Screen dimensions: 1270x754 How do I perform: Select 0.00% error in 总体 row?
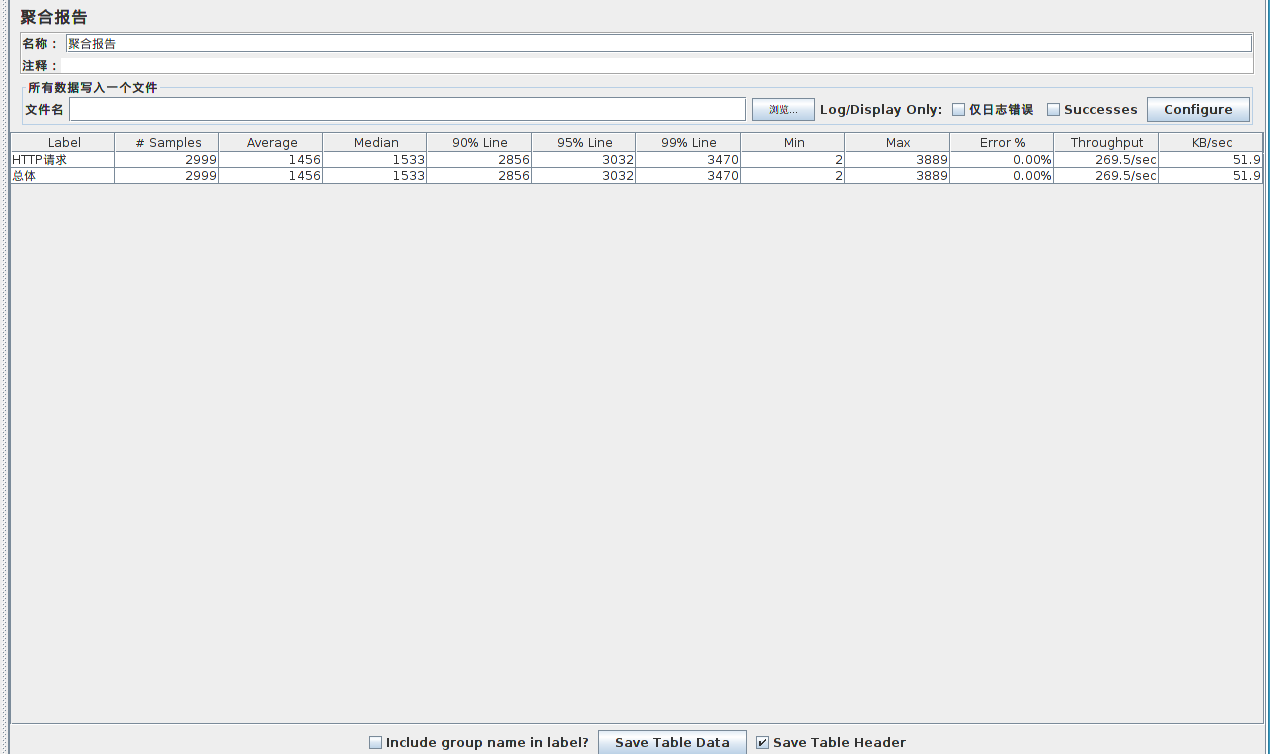(1002, 175)
